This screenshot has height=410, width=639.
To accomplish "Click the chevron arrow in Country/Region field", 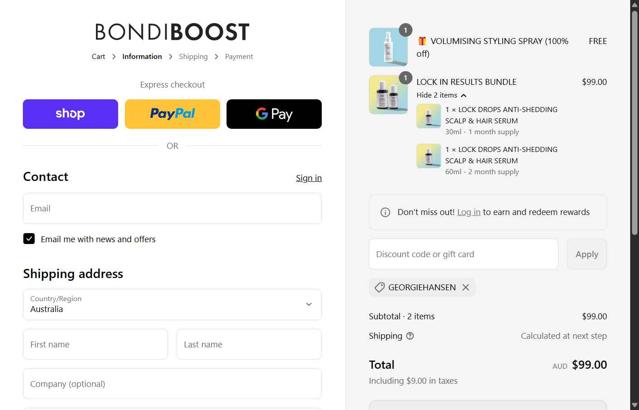I will click(x=309, y=304).
